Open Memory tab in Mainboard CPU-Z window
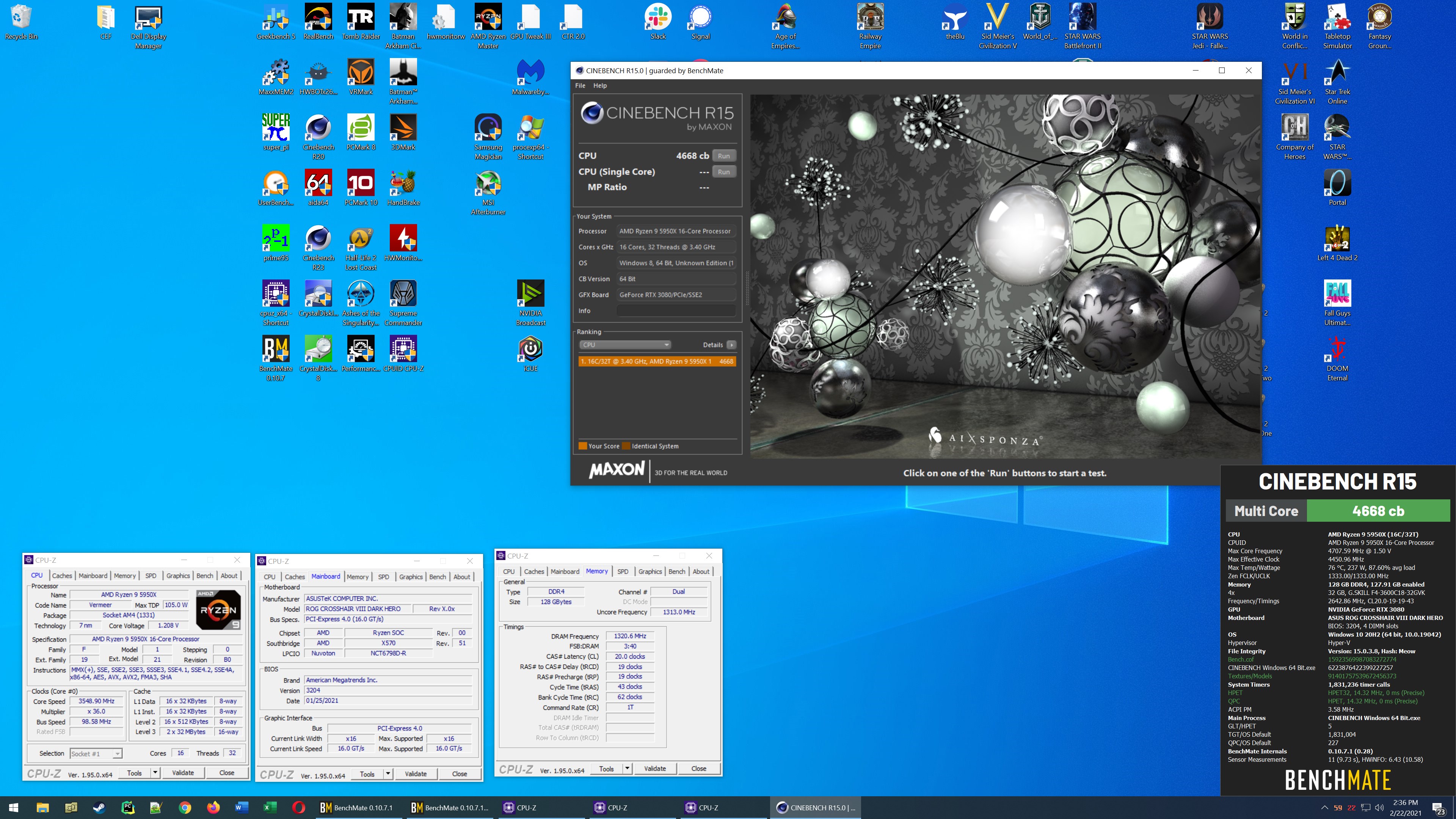 [x=357, y=576]
